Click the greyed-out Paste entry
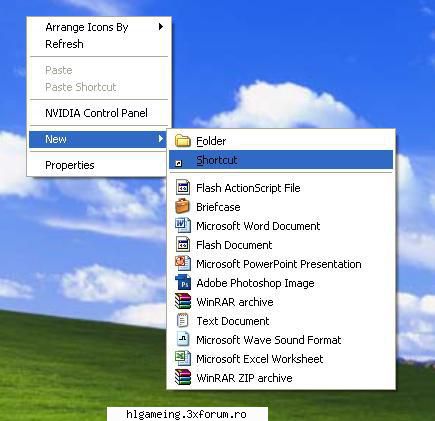Viewport: 435px width, 421px height. tap(99, 70)
